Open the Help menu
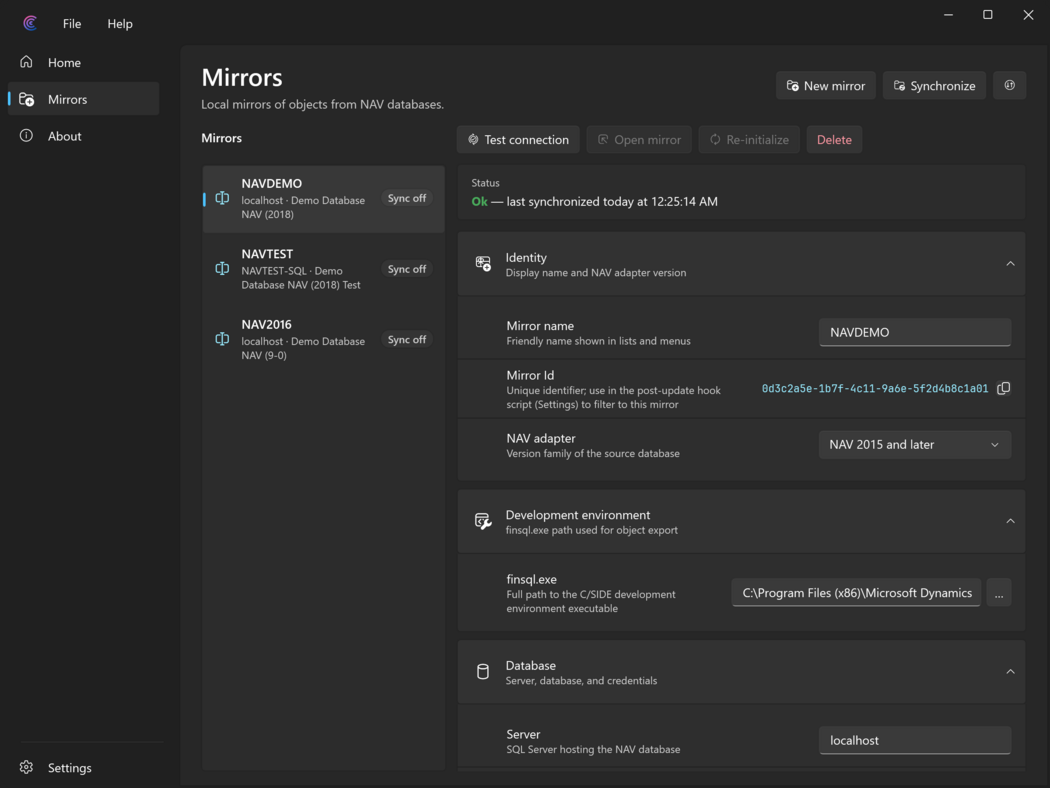Image resolution: width=1050 pixels, height=788 pixels. point(120,23)
